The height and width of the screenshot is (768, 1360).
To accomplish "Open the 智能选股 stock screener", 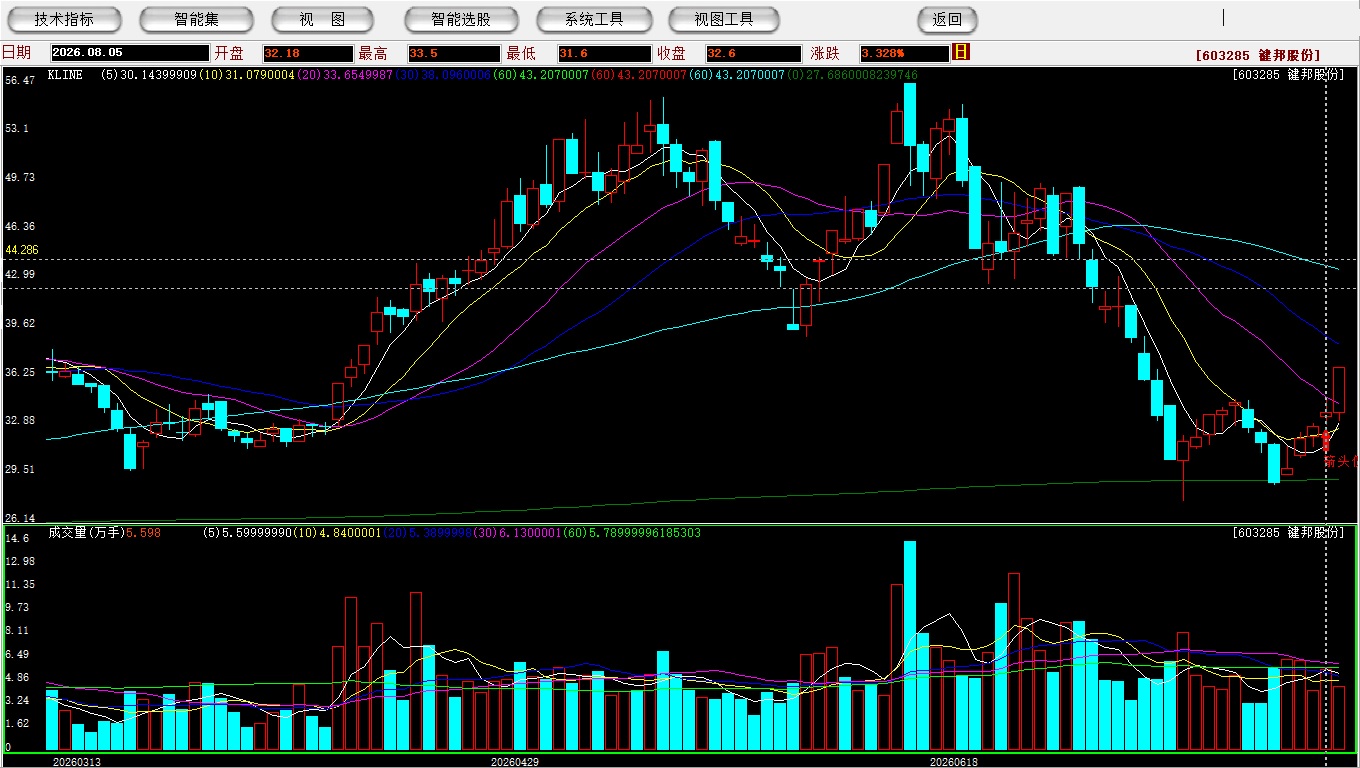I will point(461,19).
